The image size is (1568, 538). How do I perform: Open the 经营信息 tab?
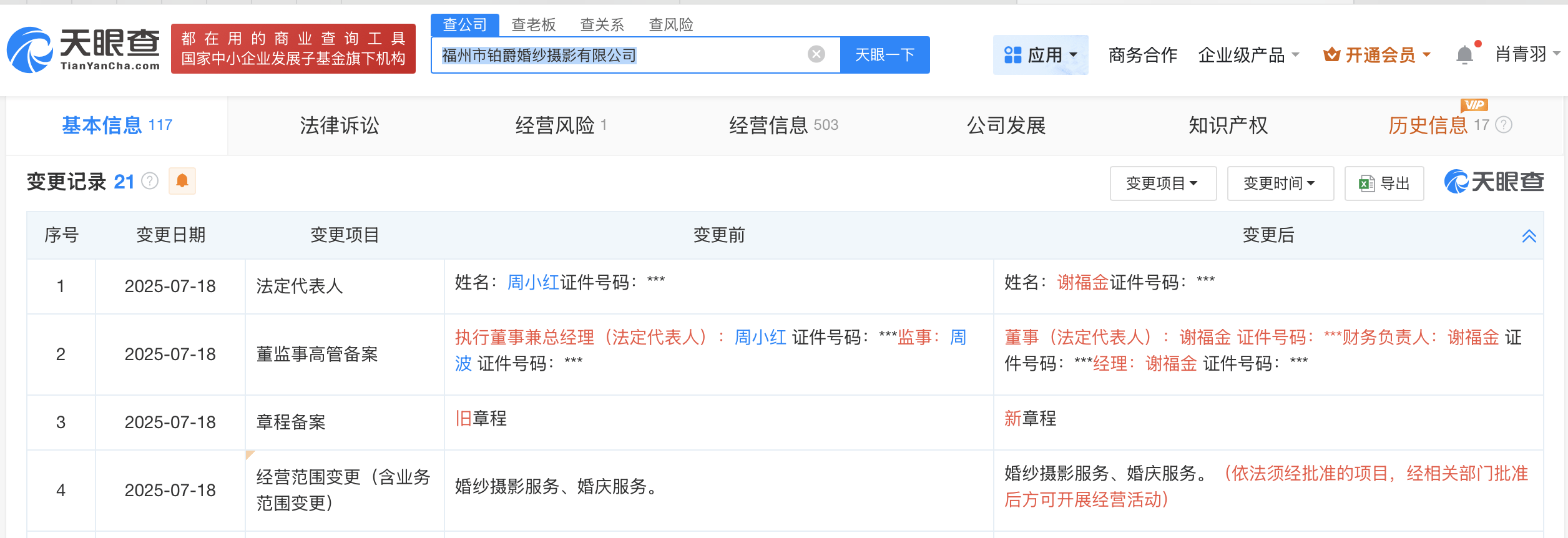pos(783,125)
